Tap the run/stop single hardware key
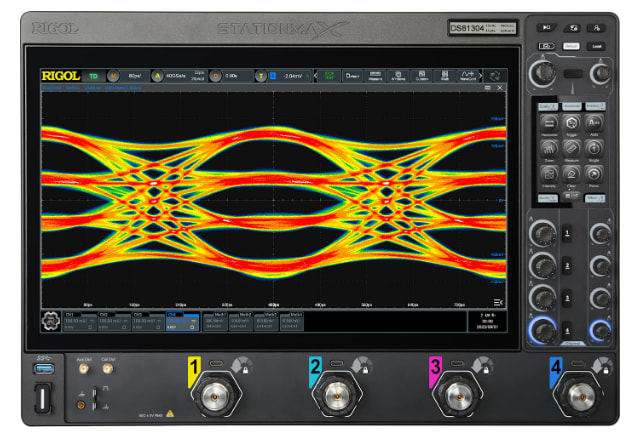637x437 pixels. (546, 28)
